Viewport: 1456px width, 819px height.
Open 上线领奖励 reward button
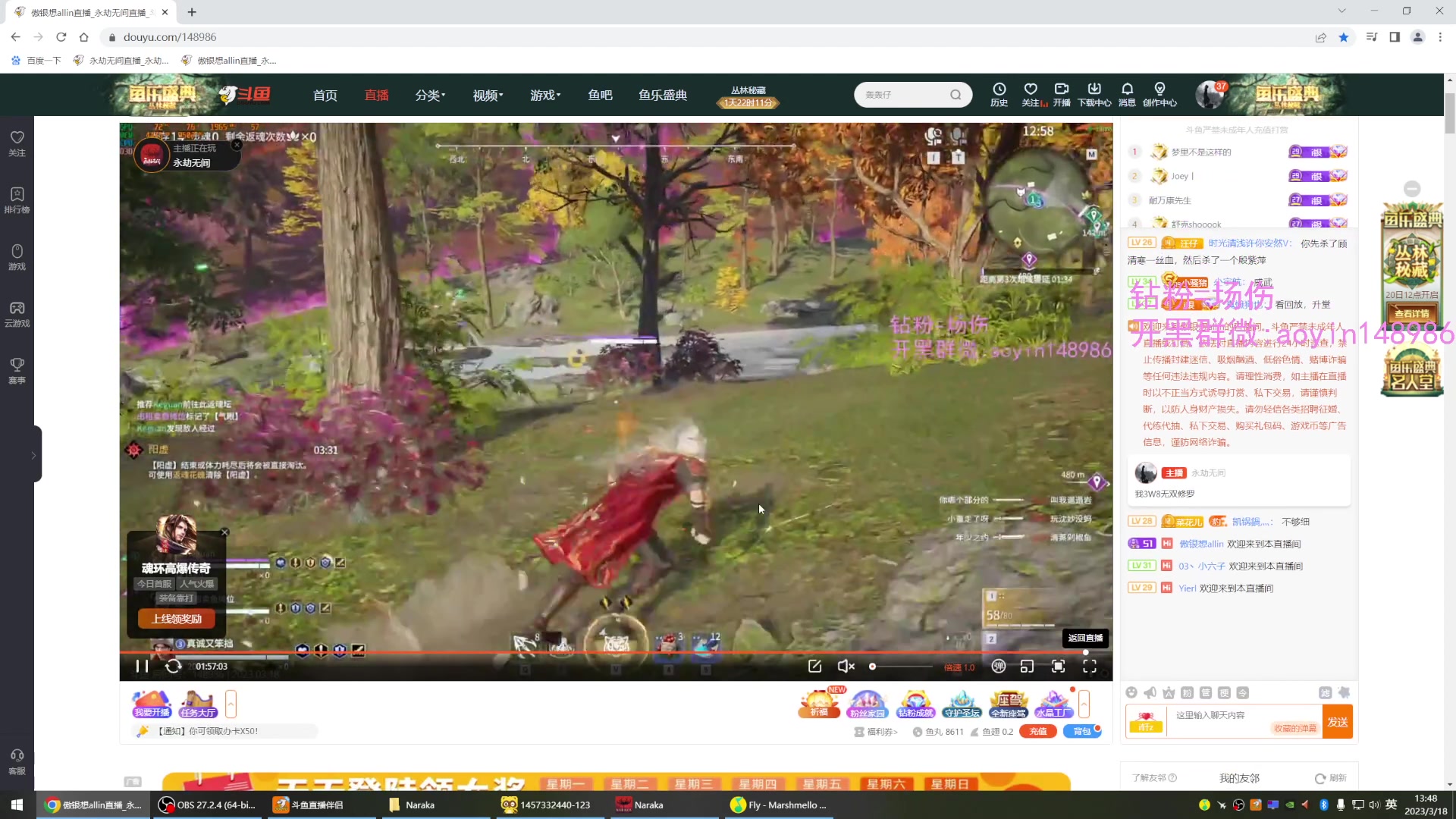[177, 619]
